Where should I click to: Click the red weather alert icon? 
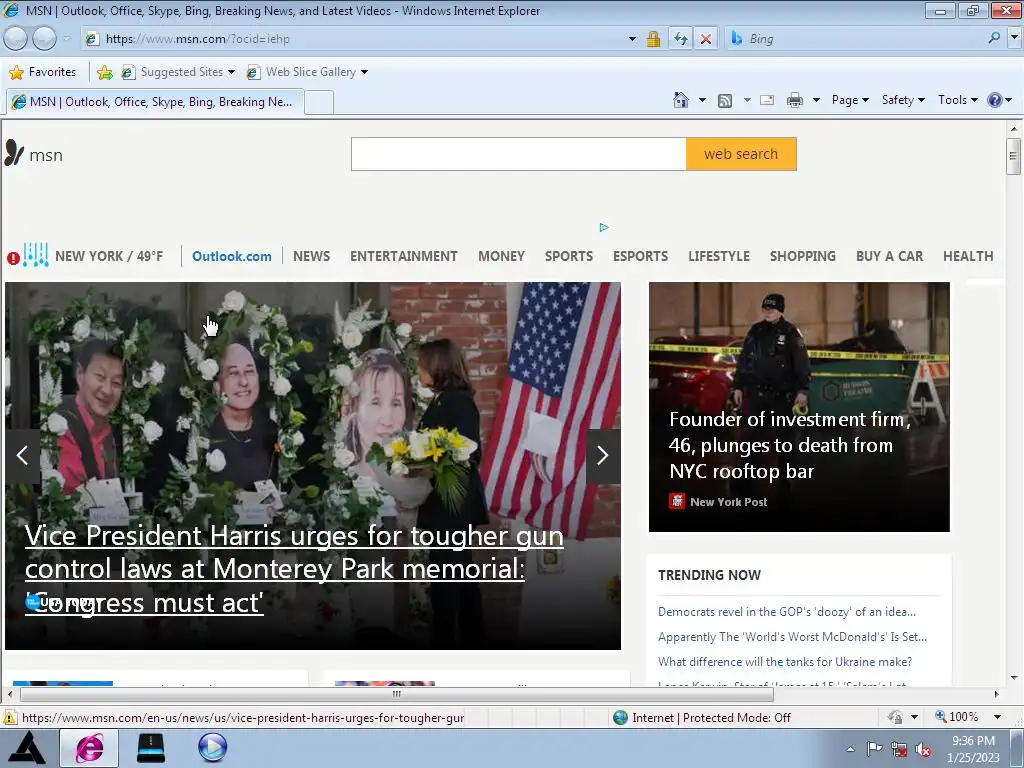13,258
